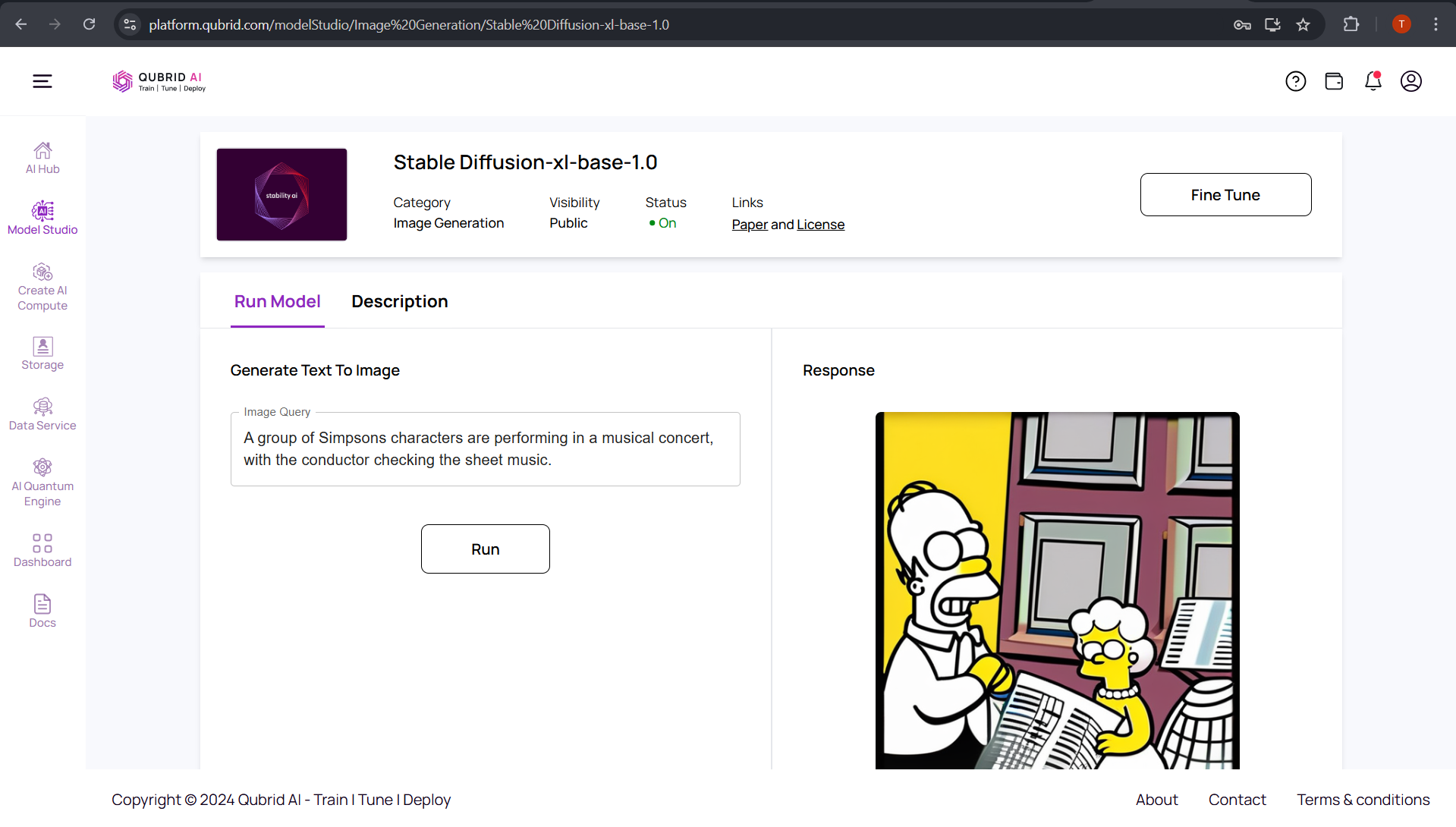Click the install app icon
This screenshot has height=827, width=1456.
pyautogui.click(x=1272, y=24)
